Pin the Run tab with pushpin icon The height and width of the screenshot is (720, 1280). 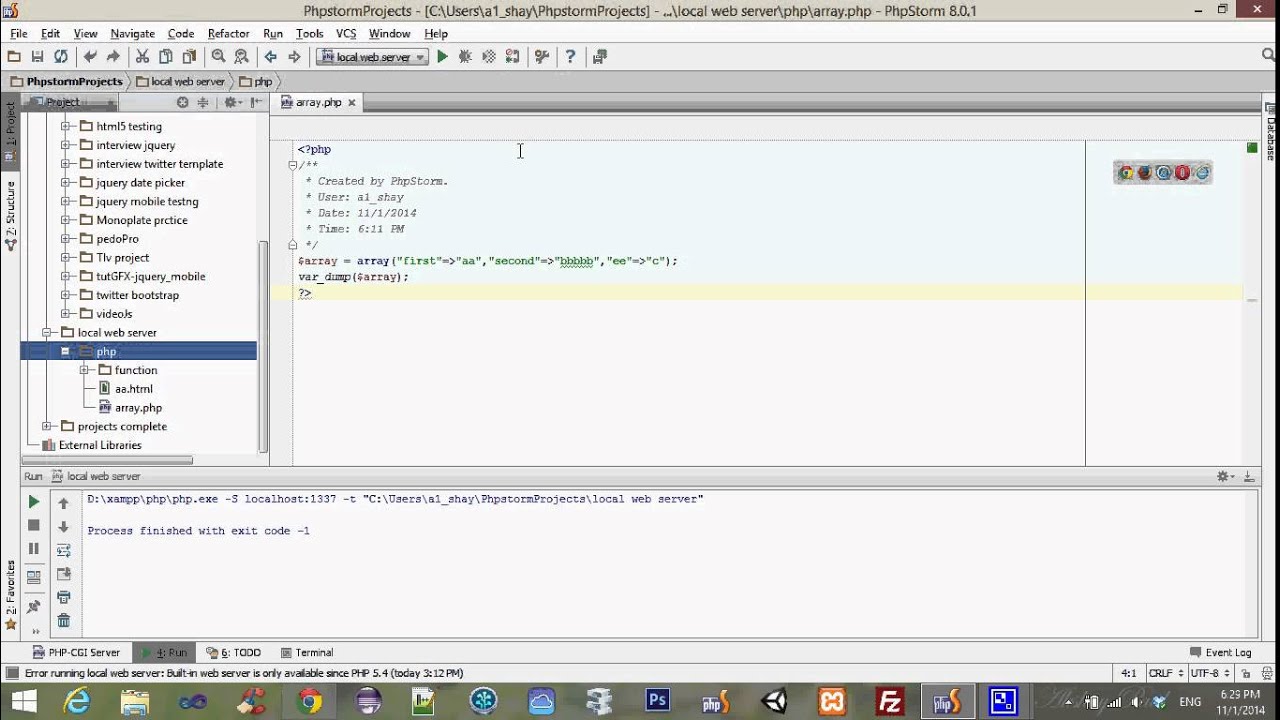coord(33,606)
